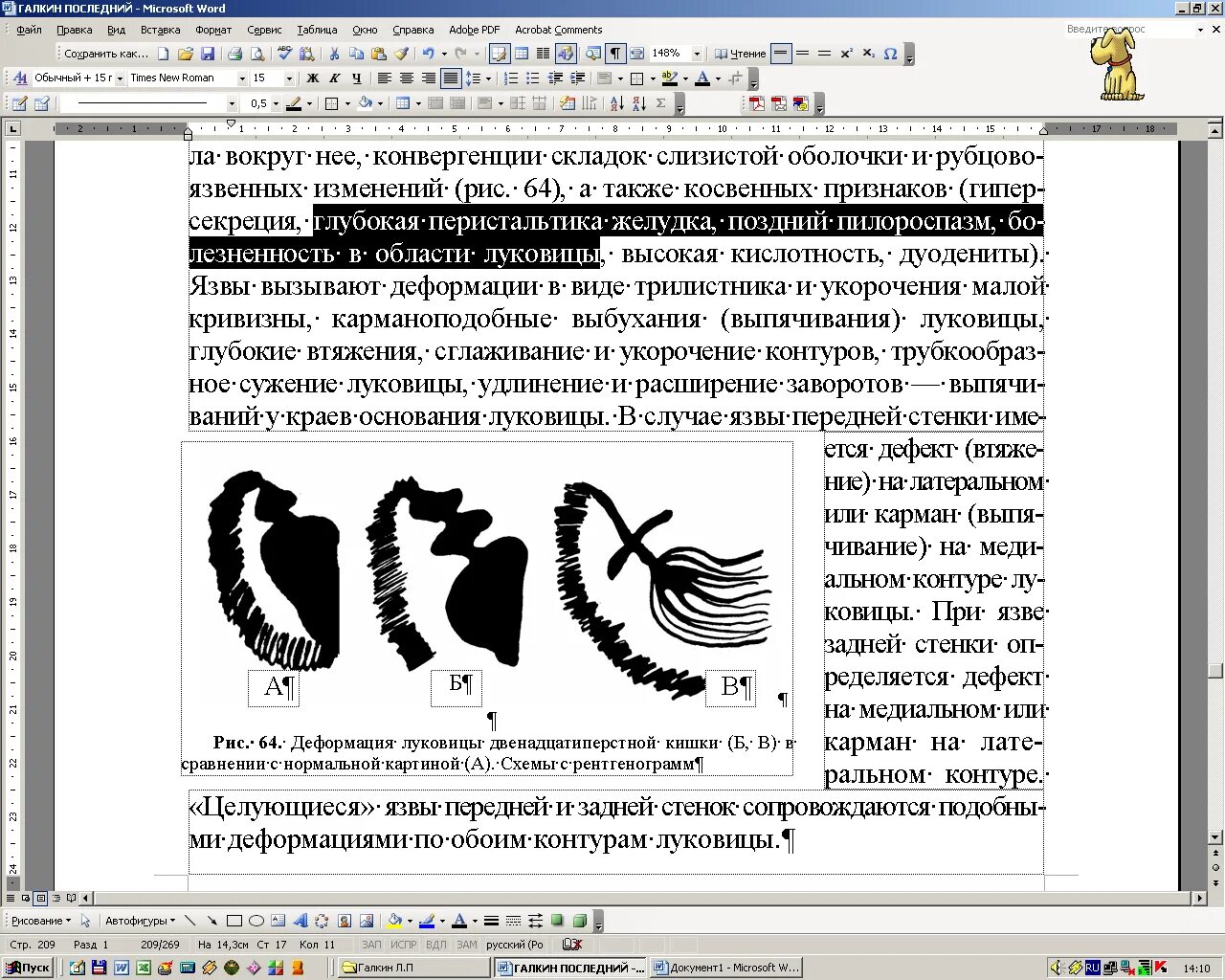
Task: Open the zoom percentage dropdown
Action: pos(697,54)
